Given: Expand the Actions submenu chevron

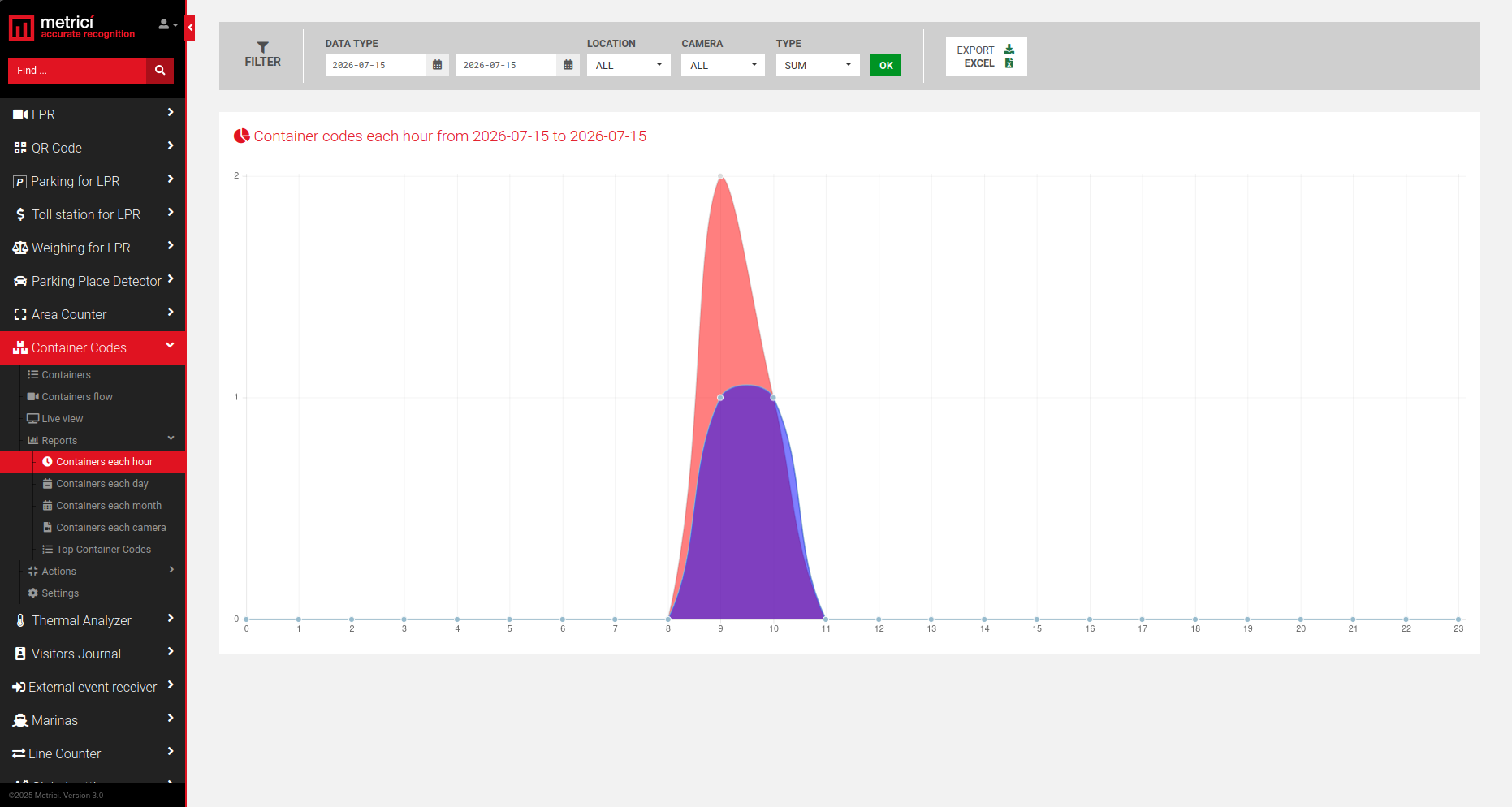Looking at the screenshot, I should (x=171, y=570).
